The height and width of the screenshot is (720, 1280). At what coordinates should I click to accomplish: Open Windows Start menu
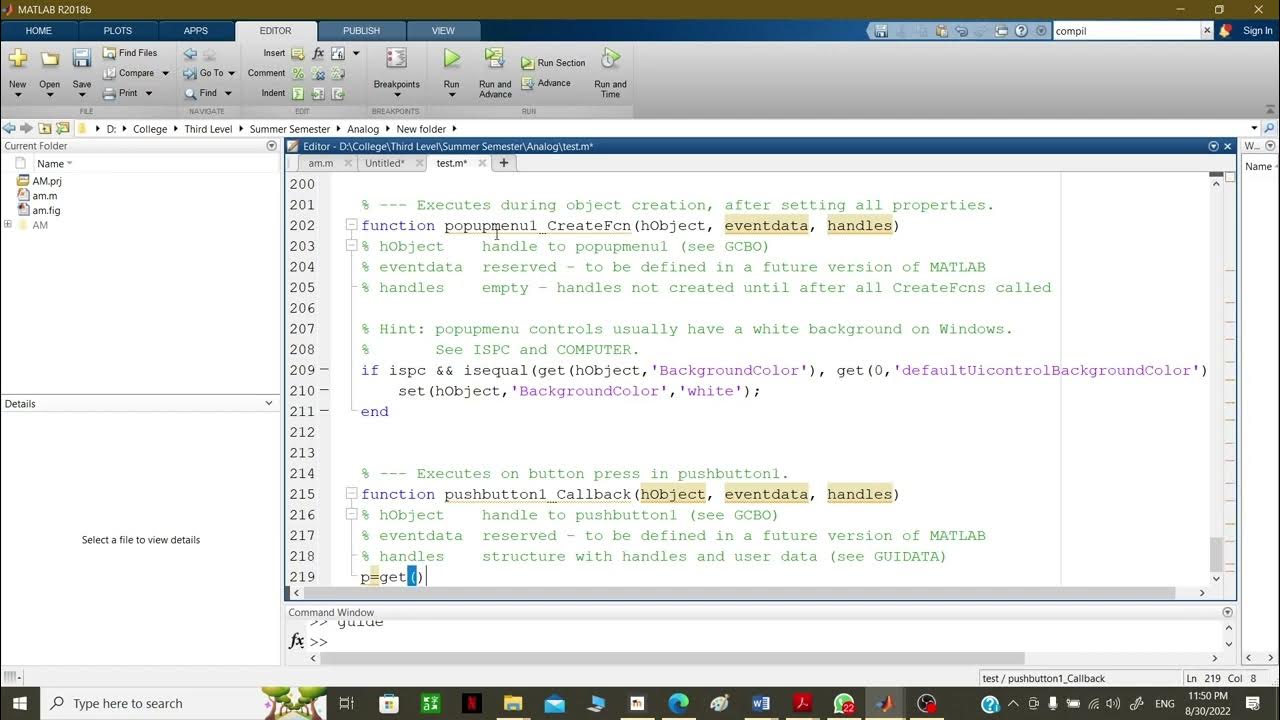tap(18, 703)
